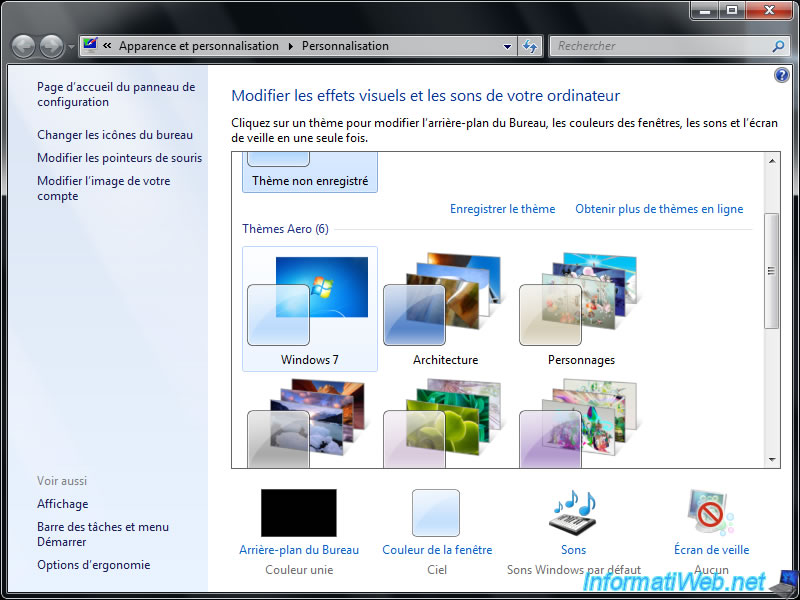Minimize the Personnalisation window
800x600 pixels.
click(705, 10)
